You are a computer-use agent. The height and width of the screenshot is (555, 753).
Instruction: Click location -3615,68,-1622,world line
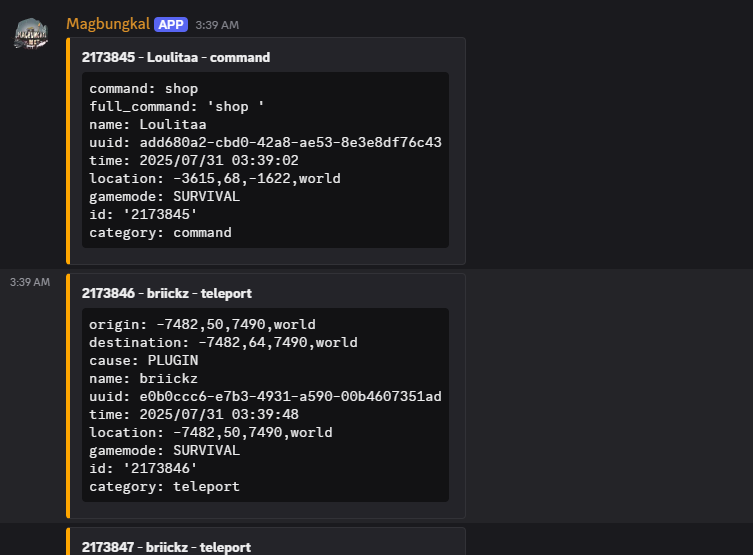[214, 179]
